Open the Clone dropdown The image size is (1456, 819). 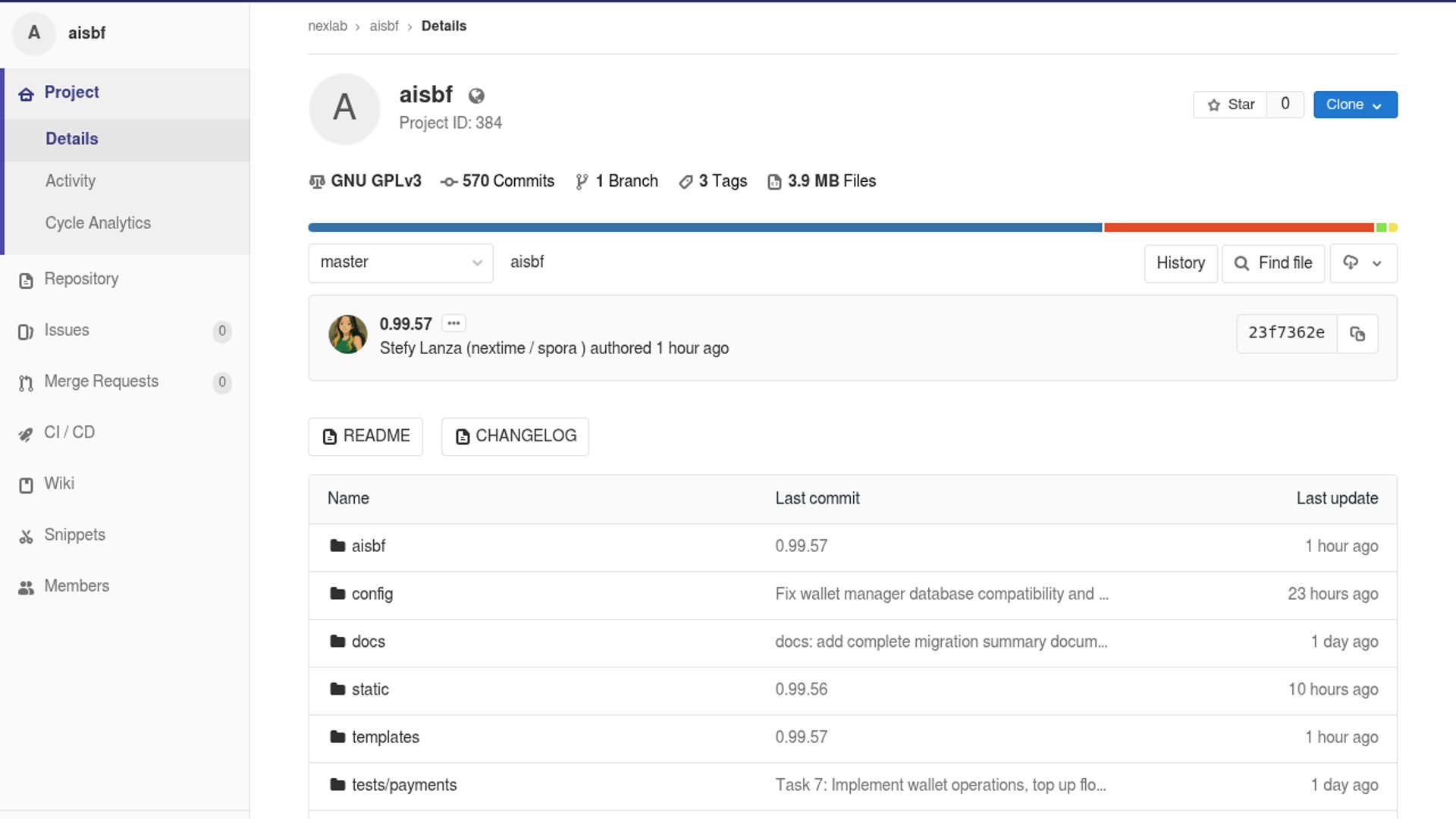click(x=1355, y=104)
